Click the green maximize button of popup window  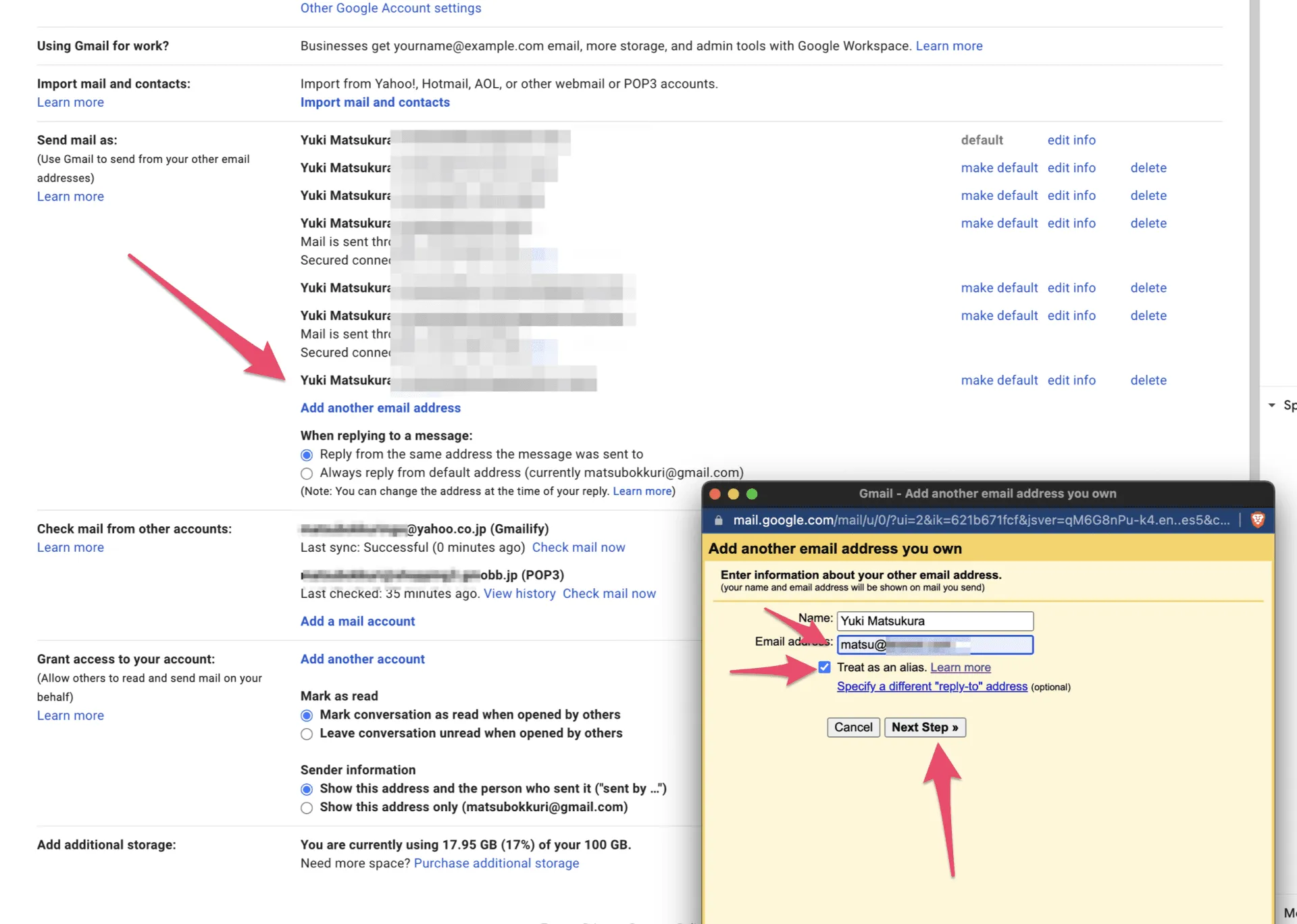coord(752,494)
